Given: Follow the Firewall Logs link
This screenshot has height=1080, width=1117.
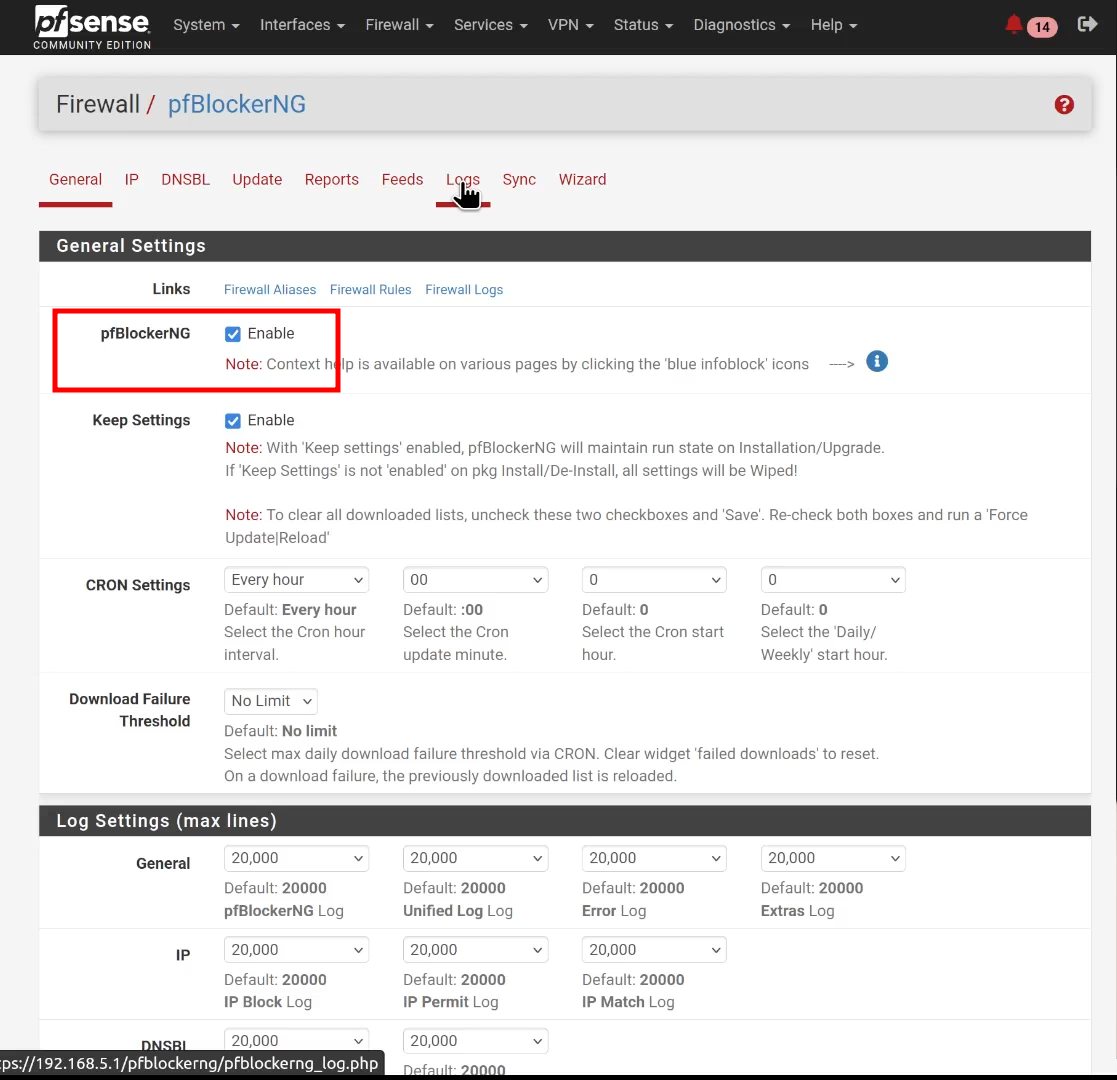Looking at the screenshot, I should (x=464, y=290).
